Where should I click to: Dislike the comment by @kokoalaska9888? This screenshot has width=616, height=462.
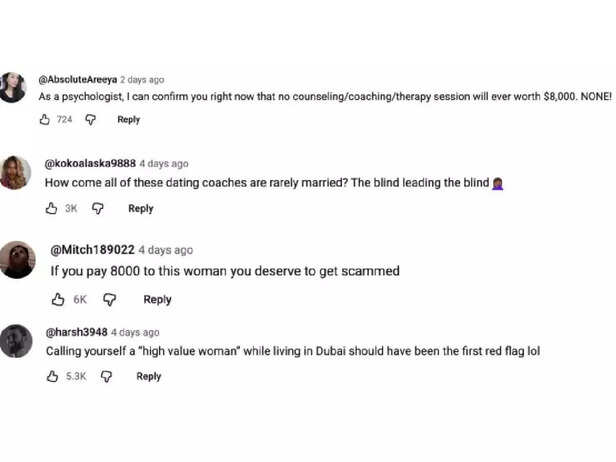[x=98, y=209]
